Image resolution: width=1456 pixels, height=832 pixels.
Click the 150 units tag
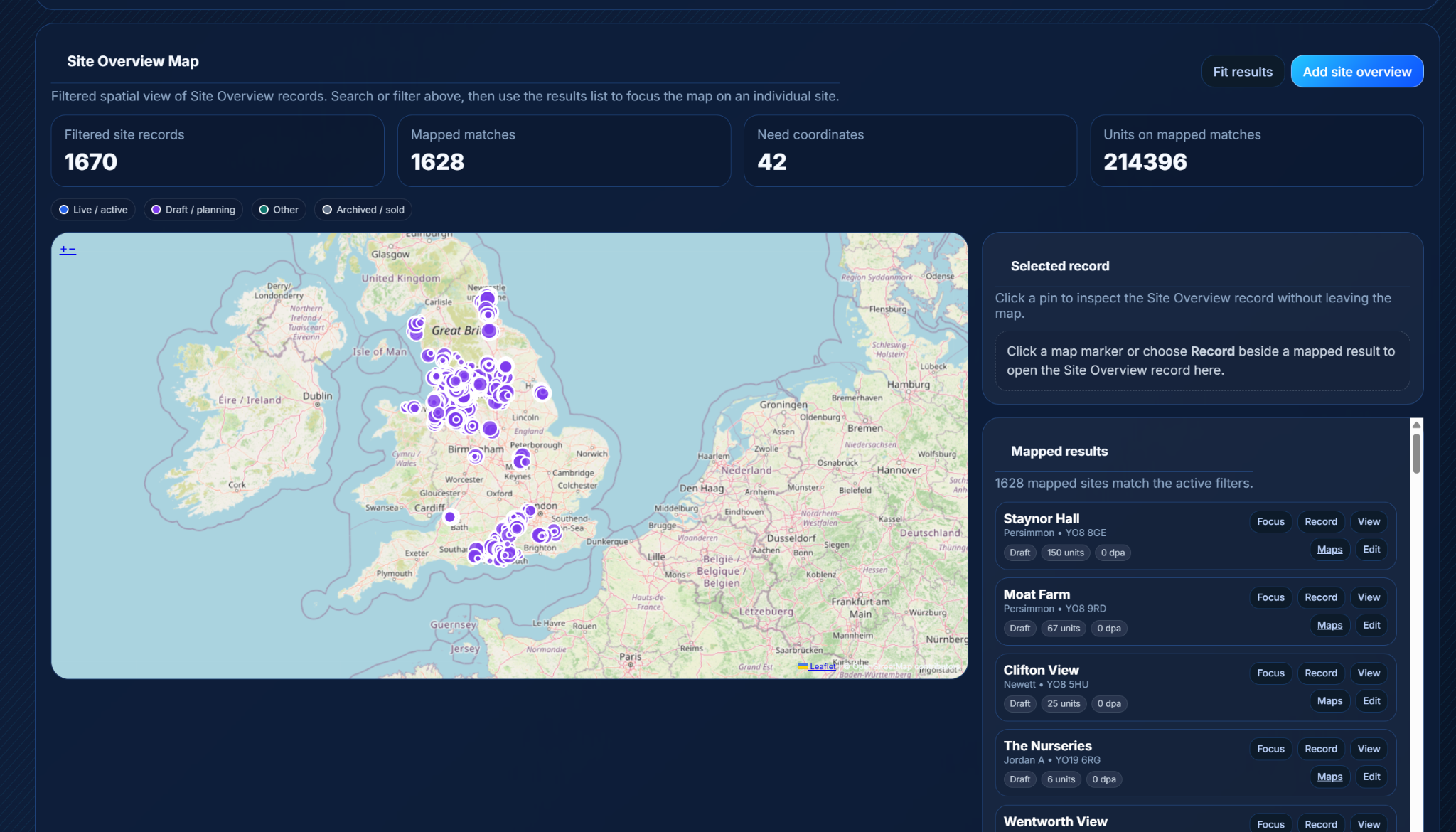pos(1065,553)
